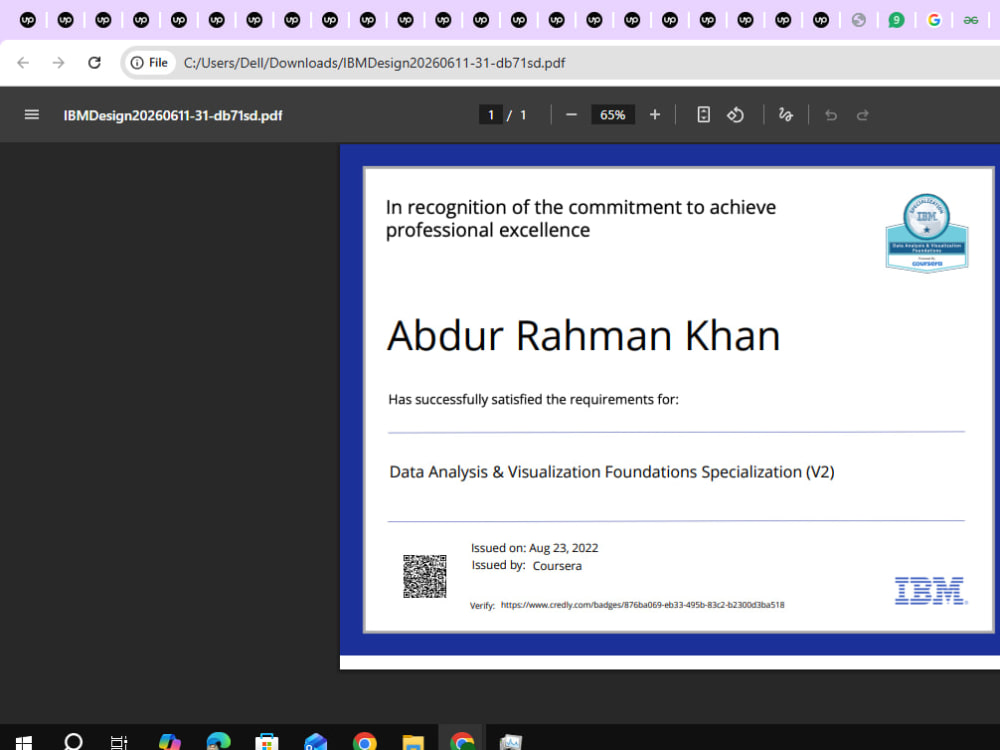This screenshot has height=750, width=1000.
Task: Activate the draw annotation tool
Action: pos(785,115)
